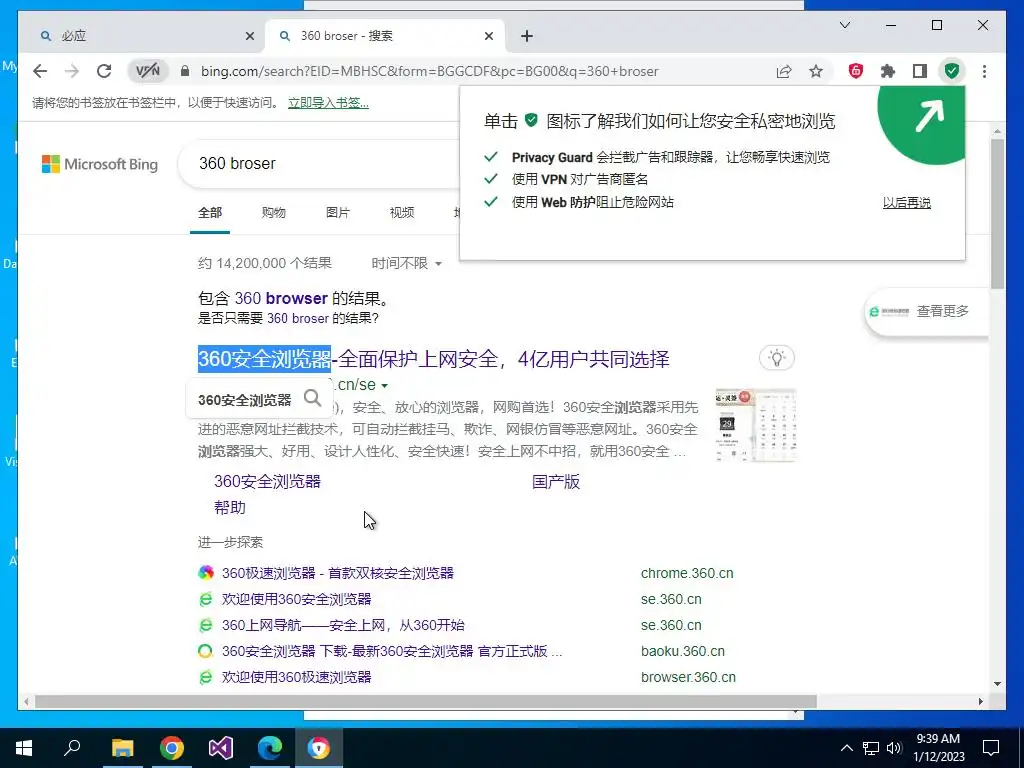The width and height of the screenshot is (1024, 768).
Task: Bookmark this page with star icon
Action: 816,71
